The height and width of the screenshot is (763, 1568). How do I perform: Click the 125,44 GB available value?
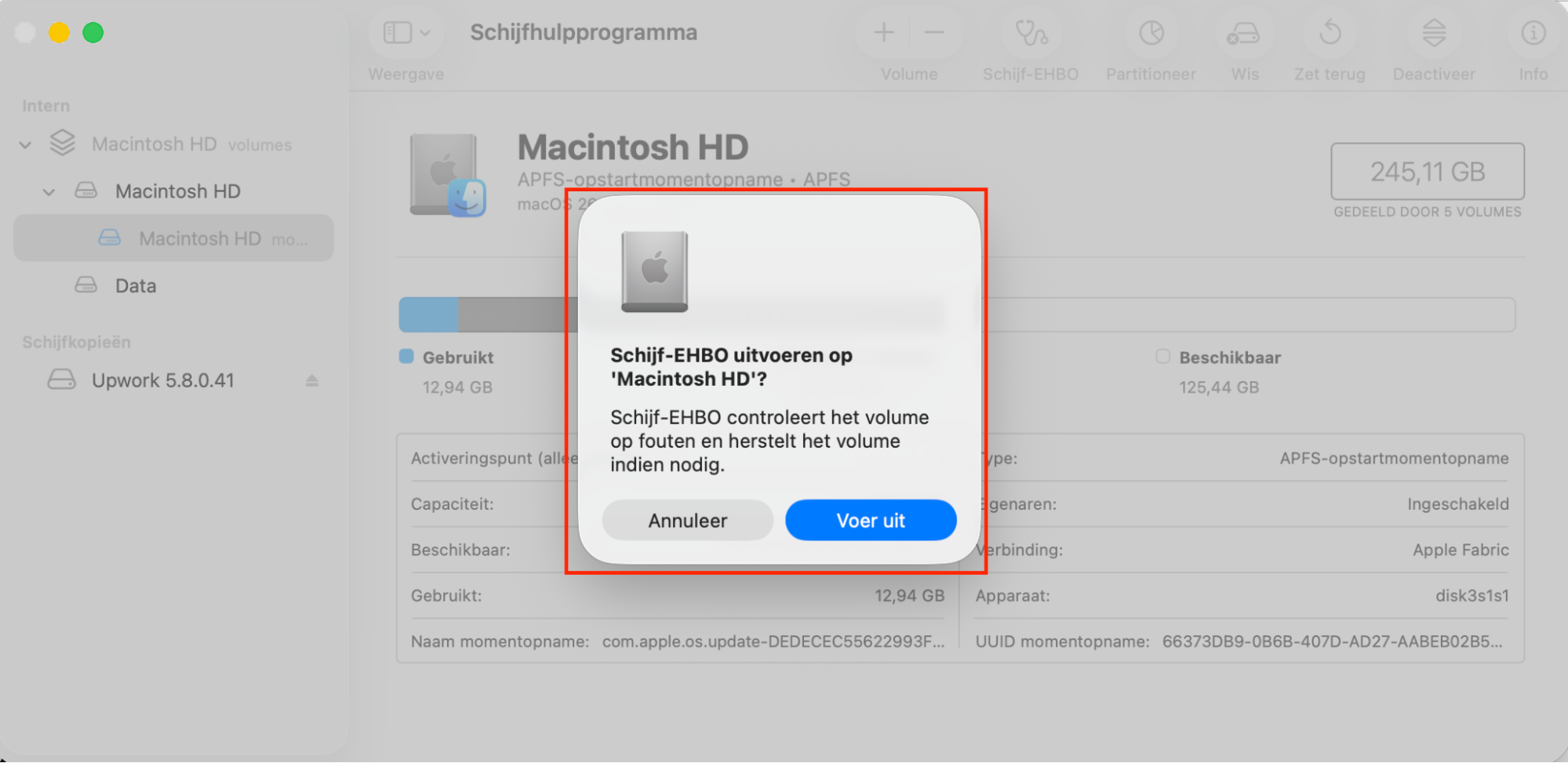point(1219,387)
